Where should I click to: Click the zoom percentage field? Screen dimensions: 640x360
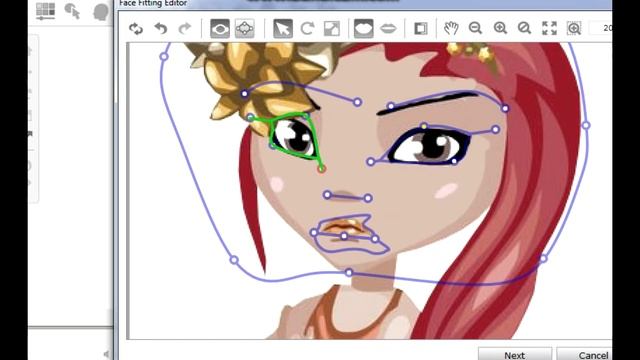click(601, 28)
